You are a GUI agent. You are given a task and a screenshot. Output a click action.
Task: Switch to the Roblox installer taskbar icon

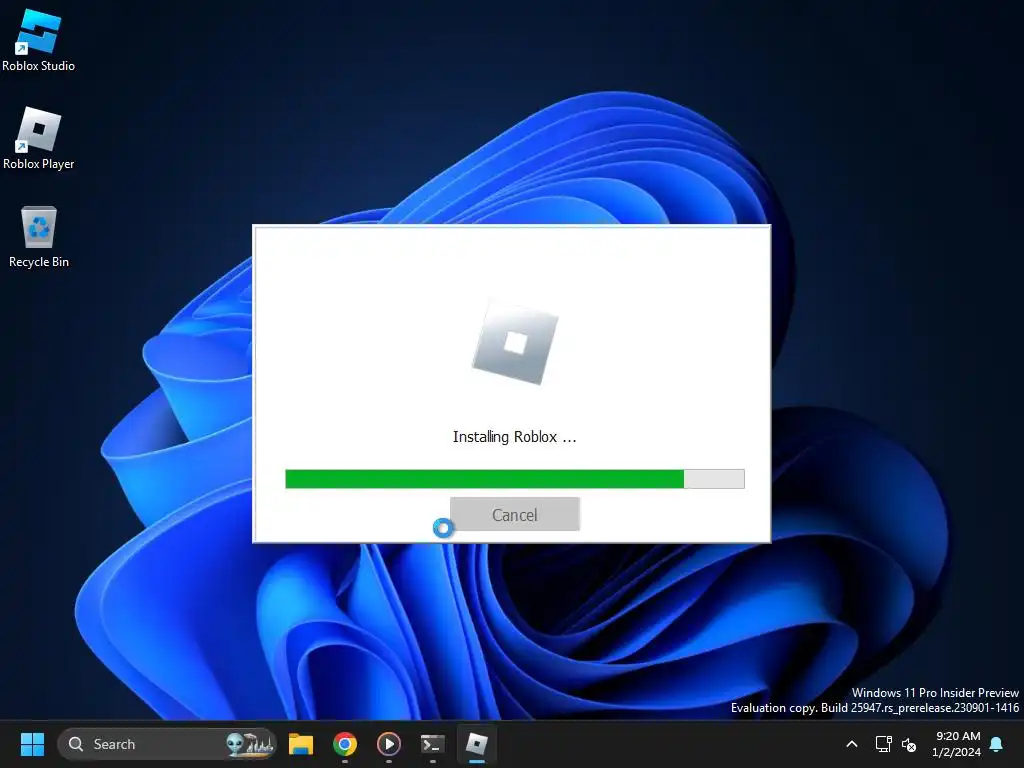point(477,744)
